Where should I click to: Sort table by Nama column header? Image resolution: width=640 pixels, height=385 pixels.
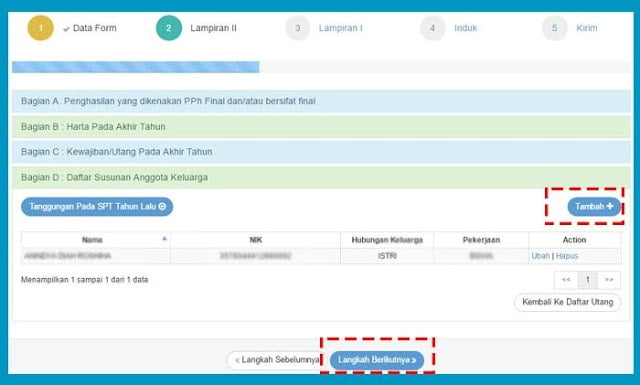(96, 240)
